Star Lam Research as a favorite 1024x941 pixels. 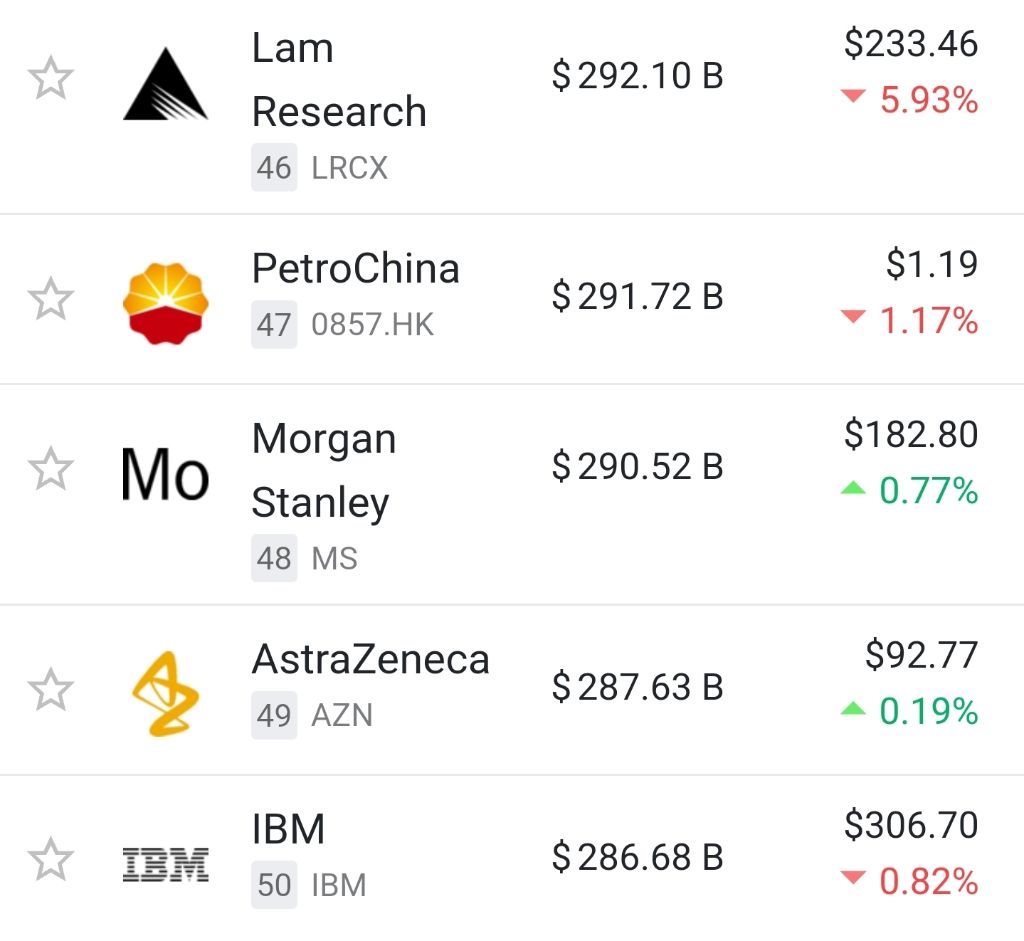click(x=50, y=79)
